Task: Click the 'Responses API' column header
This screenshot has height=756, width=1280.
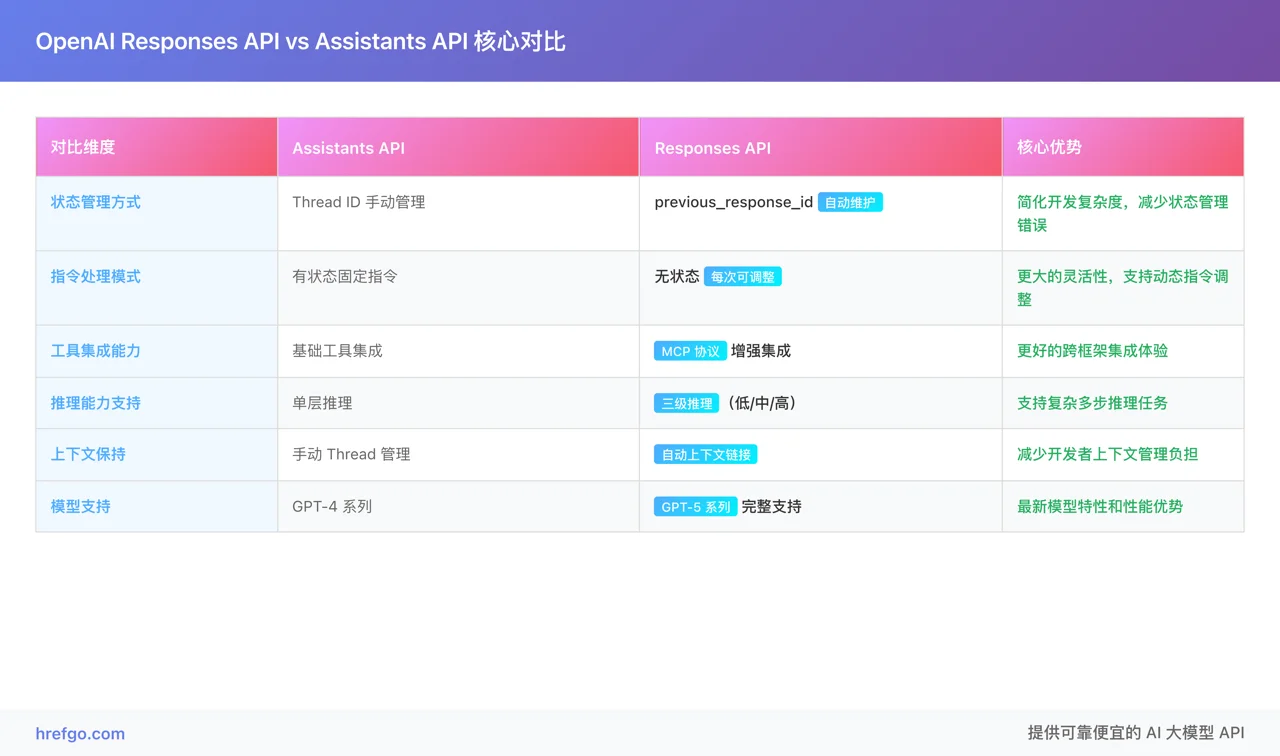Action: (x=821, y=147)
